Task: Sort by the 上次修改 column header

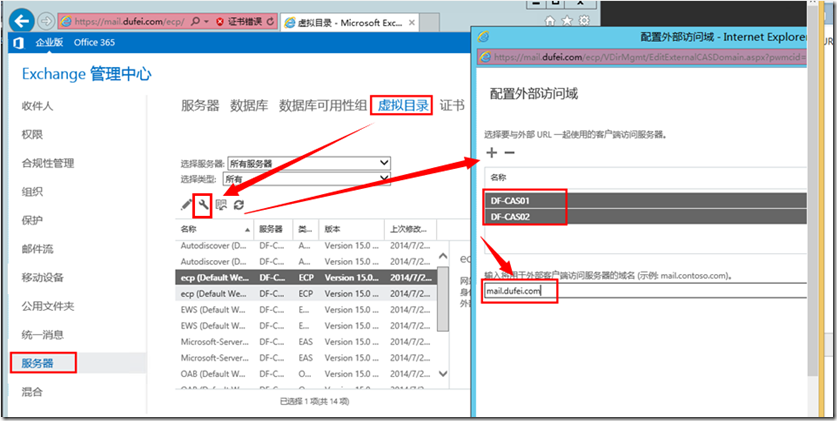Action: click(x=410, y=229)
